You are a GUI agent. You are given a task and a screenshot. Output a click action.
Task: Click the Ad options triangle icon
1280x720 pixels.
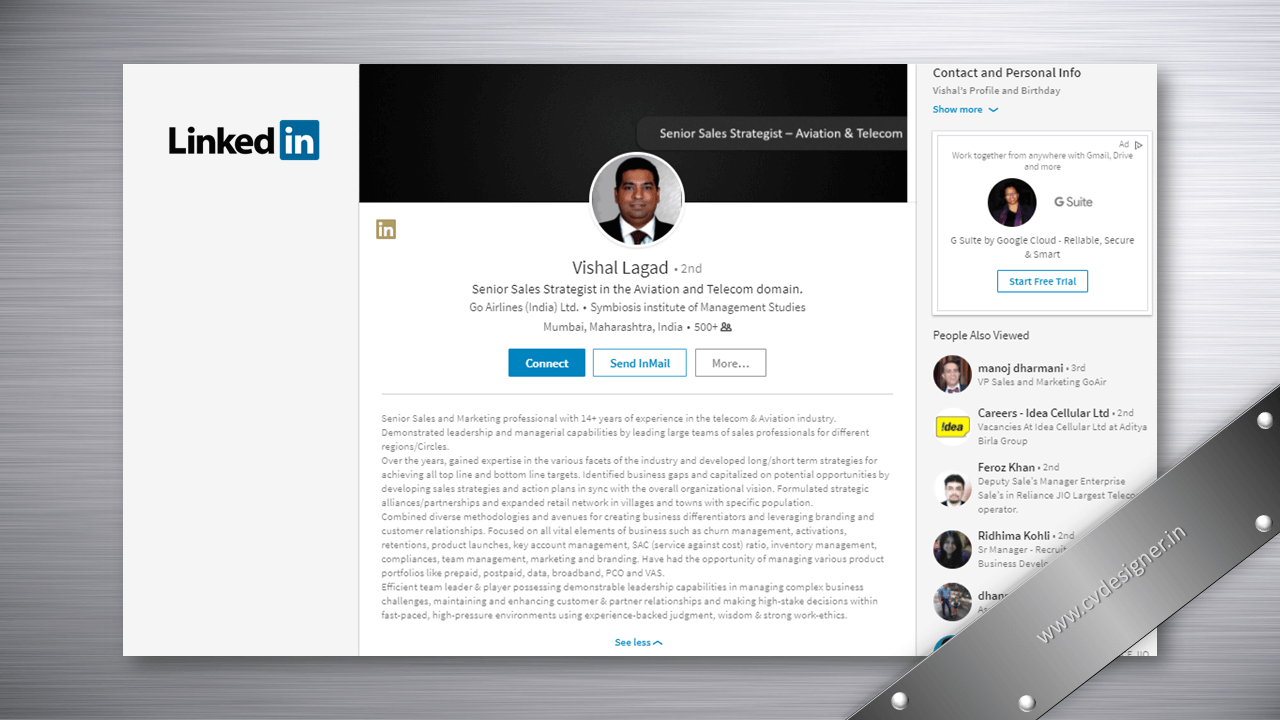[x=1139, y=145]
